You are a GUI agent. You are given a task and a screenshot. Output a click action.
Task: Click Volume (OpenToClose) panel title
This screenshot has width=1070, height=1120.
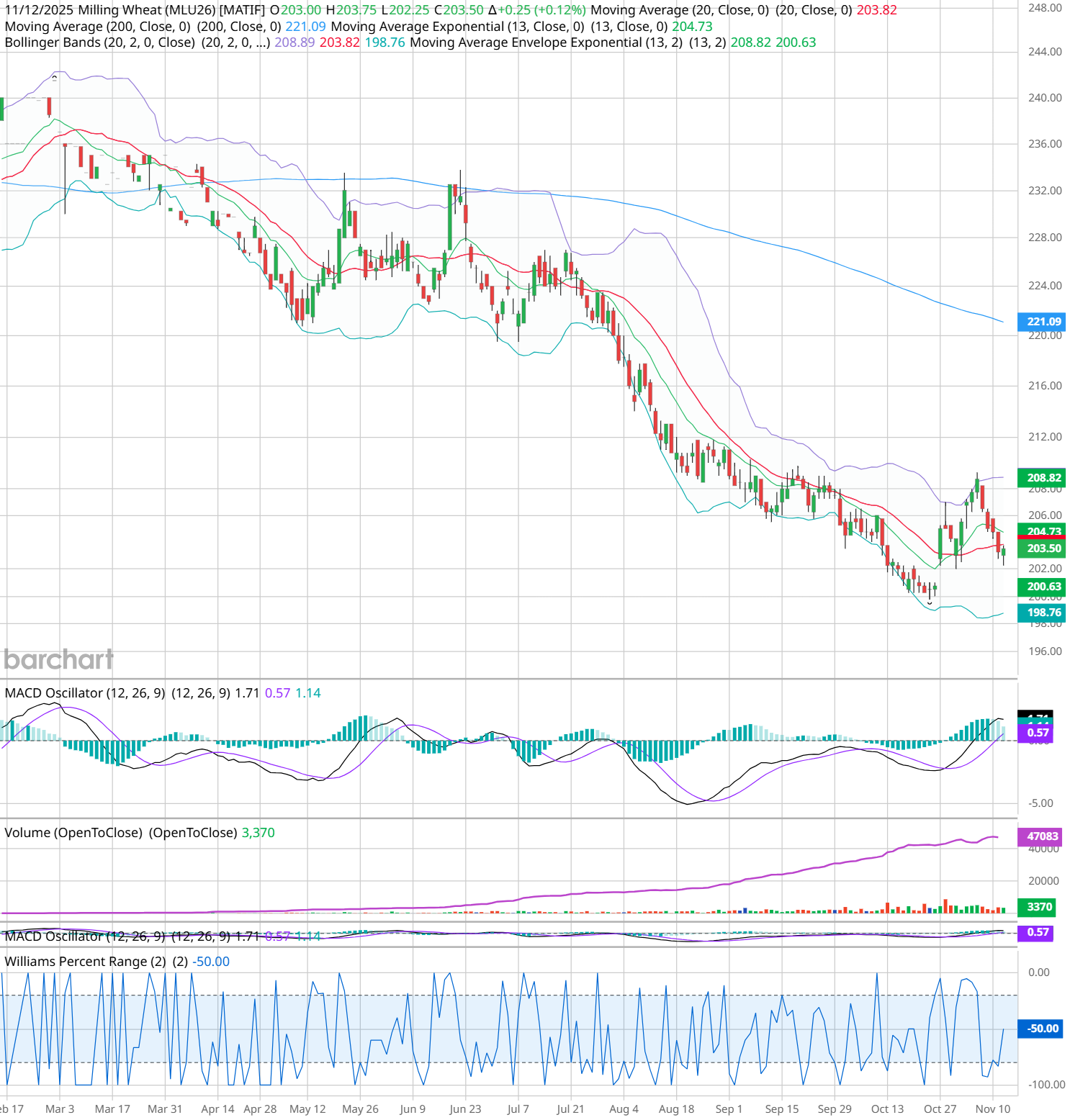pos(74,833)
